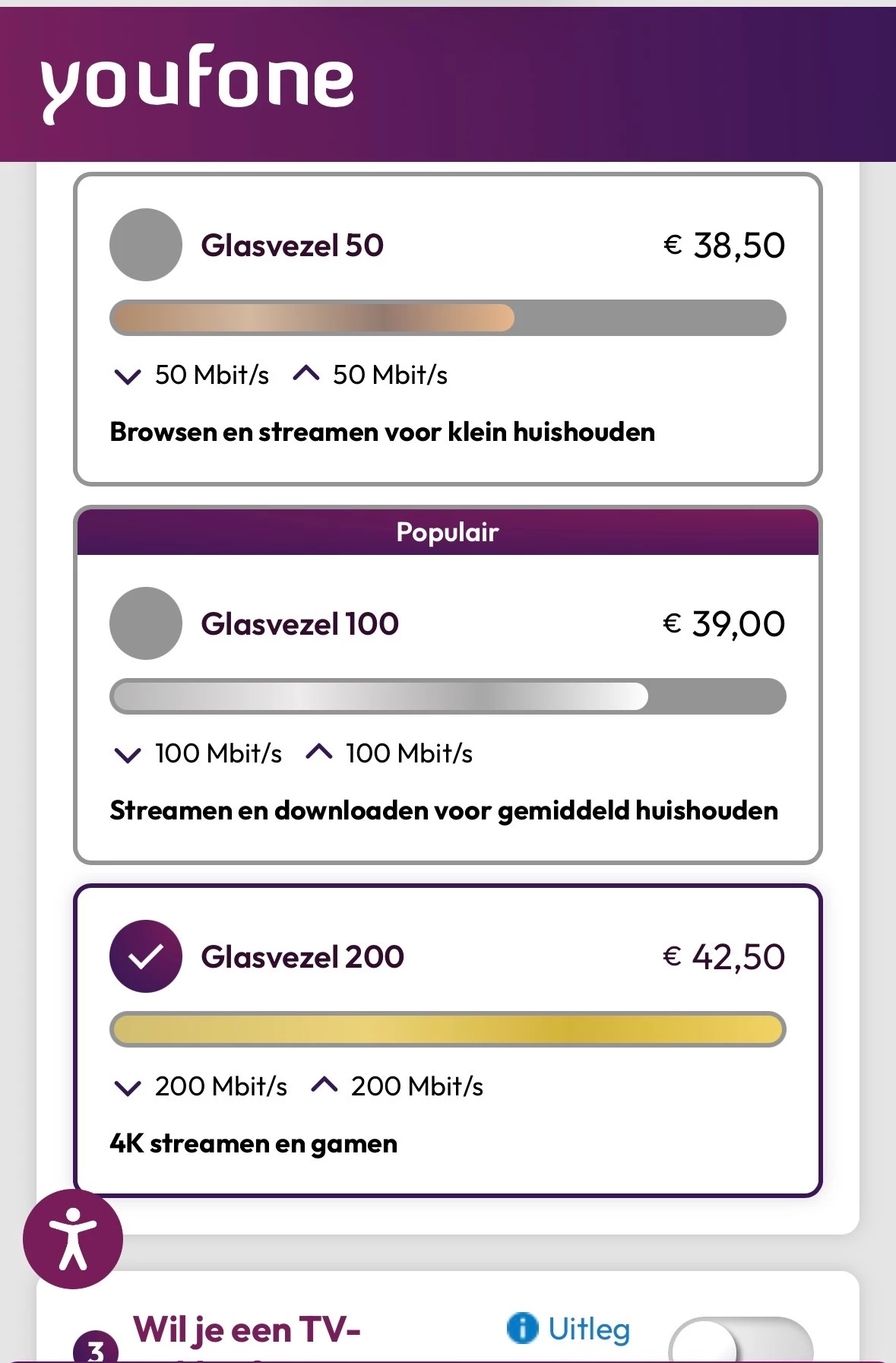
Task: Click the step 3 number badge
Action: click(x=95, y=1349)
